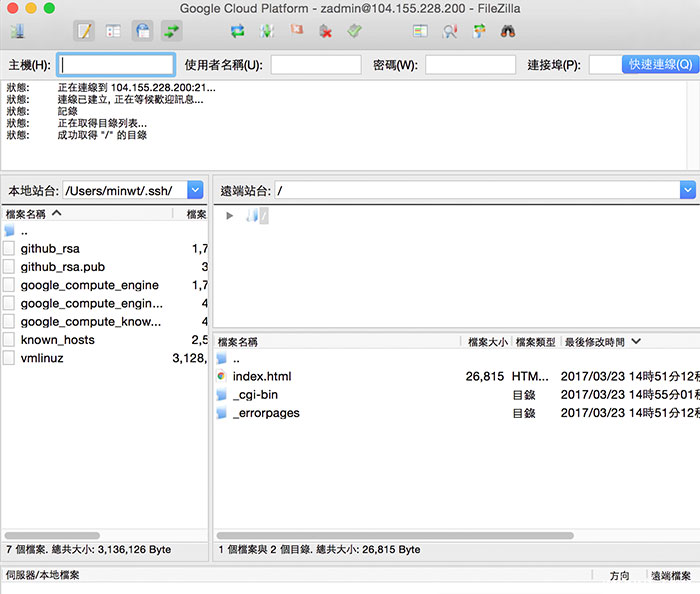Viewport: 700px width, 594px height.
Task: Click the remote pane horizontal scrollbar
Action: pyautogui.click(x=395, y=535)
